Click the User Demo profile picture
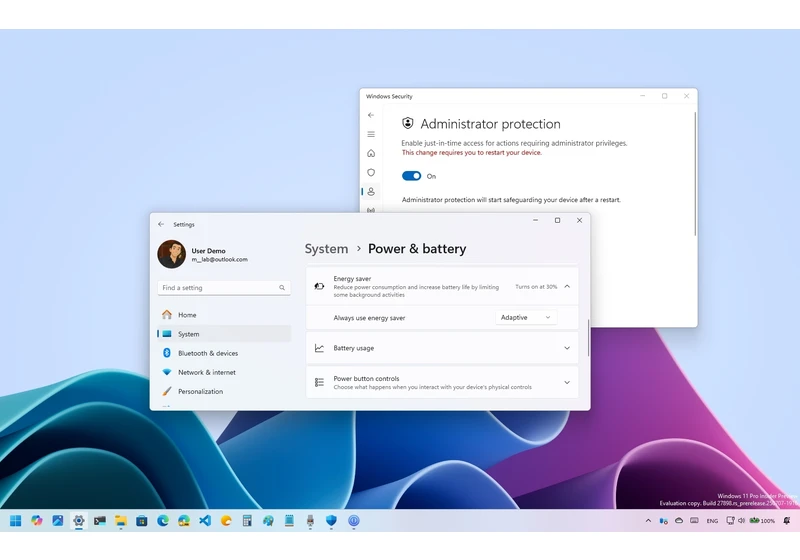This screenshot has width=800, height=560. [x=171, y=254]
